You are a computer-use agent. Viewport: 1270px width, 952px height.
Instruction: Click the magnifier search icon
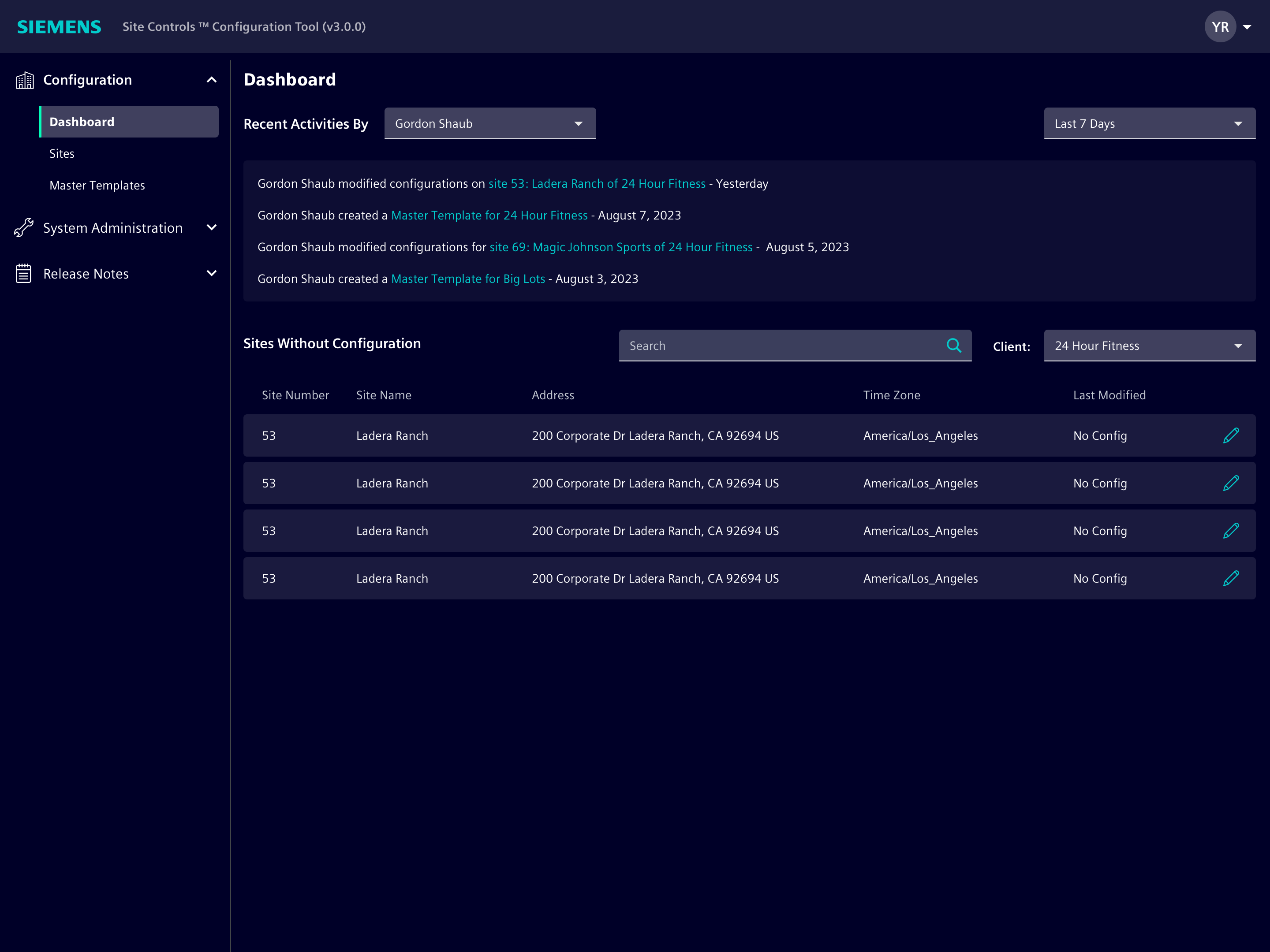[x=954, y=346]
